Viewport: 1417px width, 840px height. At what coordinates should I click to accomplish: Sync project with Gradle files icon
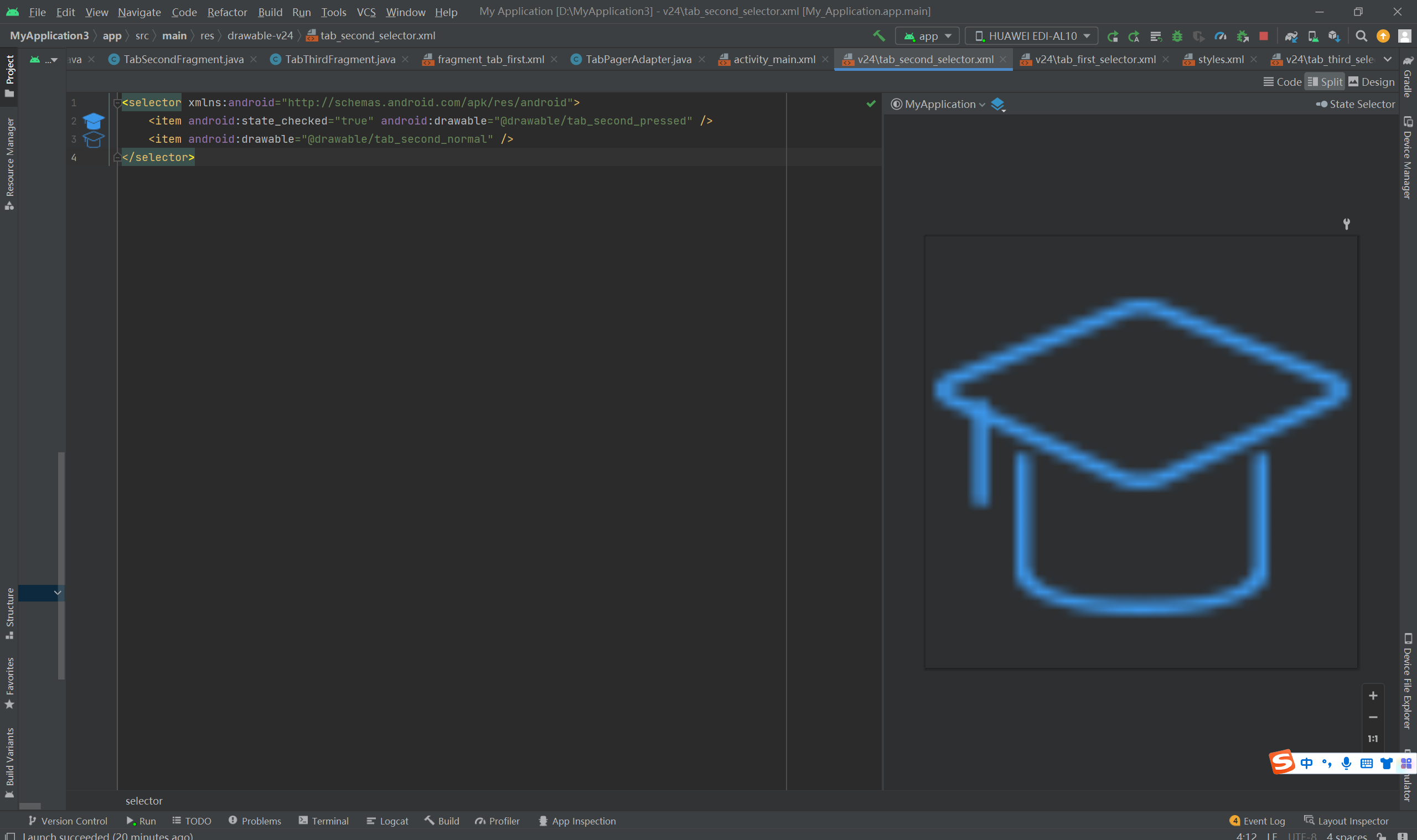[x=1291, y=35]
